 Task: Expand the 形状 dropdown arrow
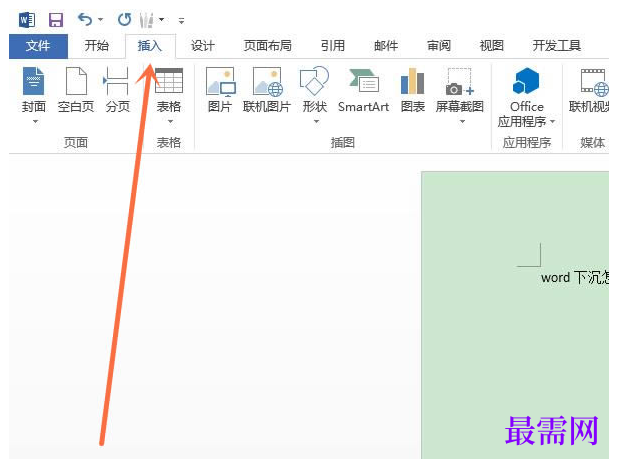coord(316,122)
